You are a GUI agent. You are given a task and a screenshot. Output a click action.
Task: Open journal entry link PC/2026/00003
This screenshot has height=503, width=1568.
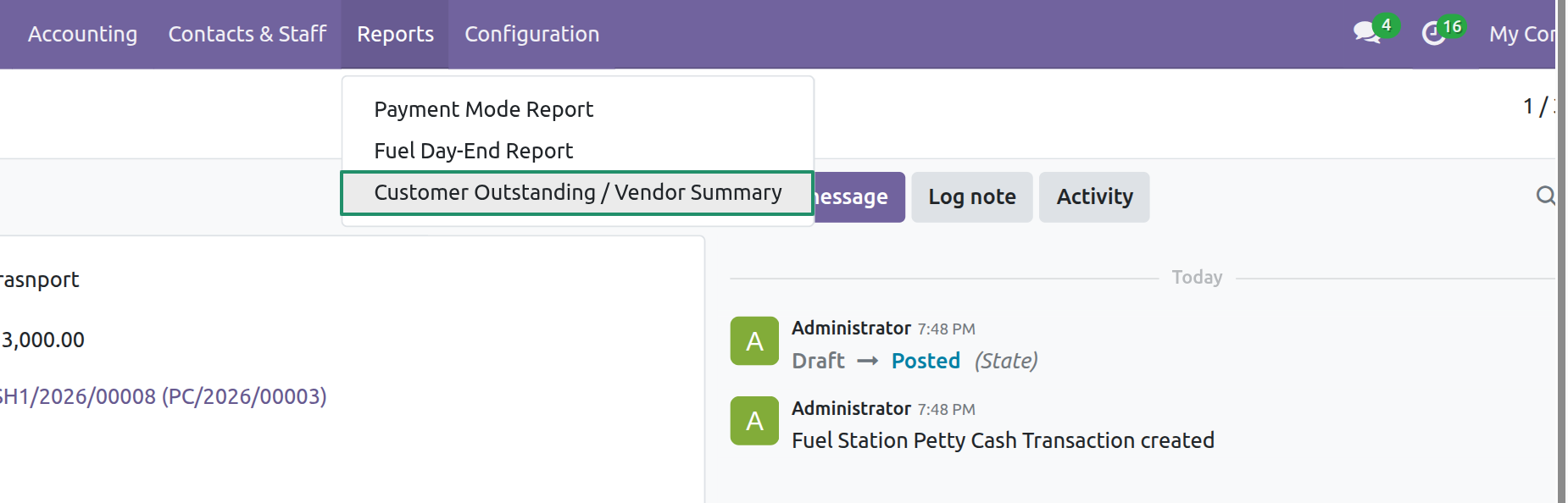tap(163, 396)
